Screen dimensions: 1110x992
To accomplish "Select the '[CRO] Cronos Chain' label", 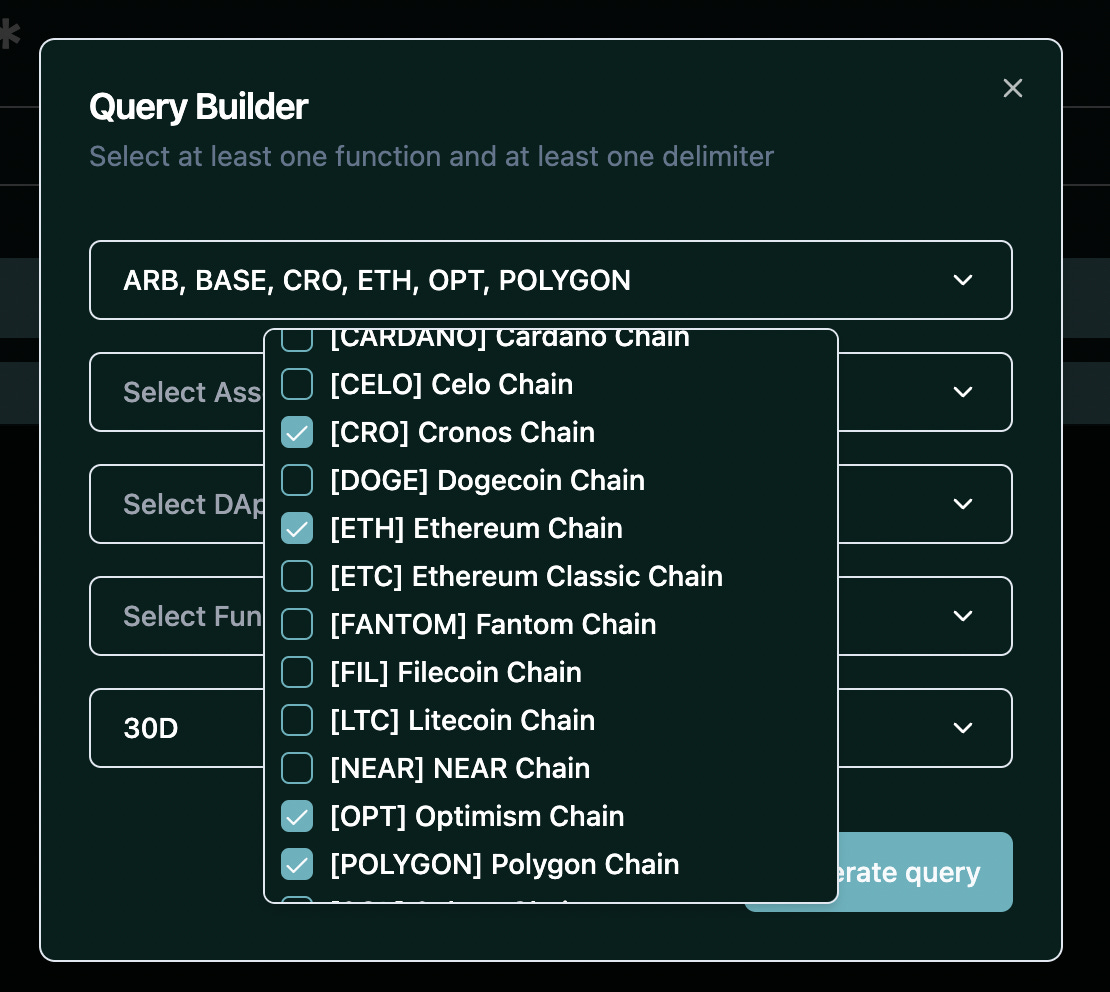I will [x=462, y=433].
